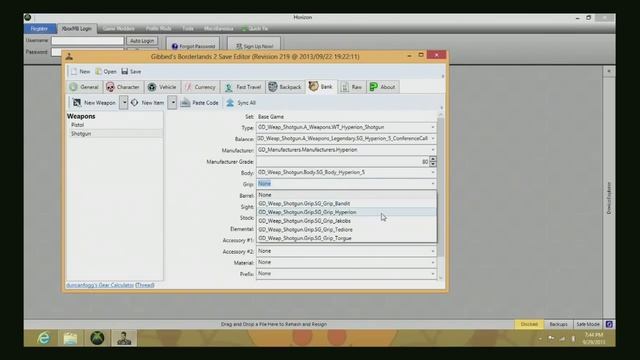Screen dimensions: 640x360
Task: Open Internet Explorer from the taskbar
Action: [x=44, y=338]
